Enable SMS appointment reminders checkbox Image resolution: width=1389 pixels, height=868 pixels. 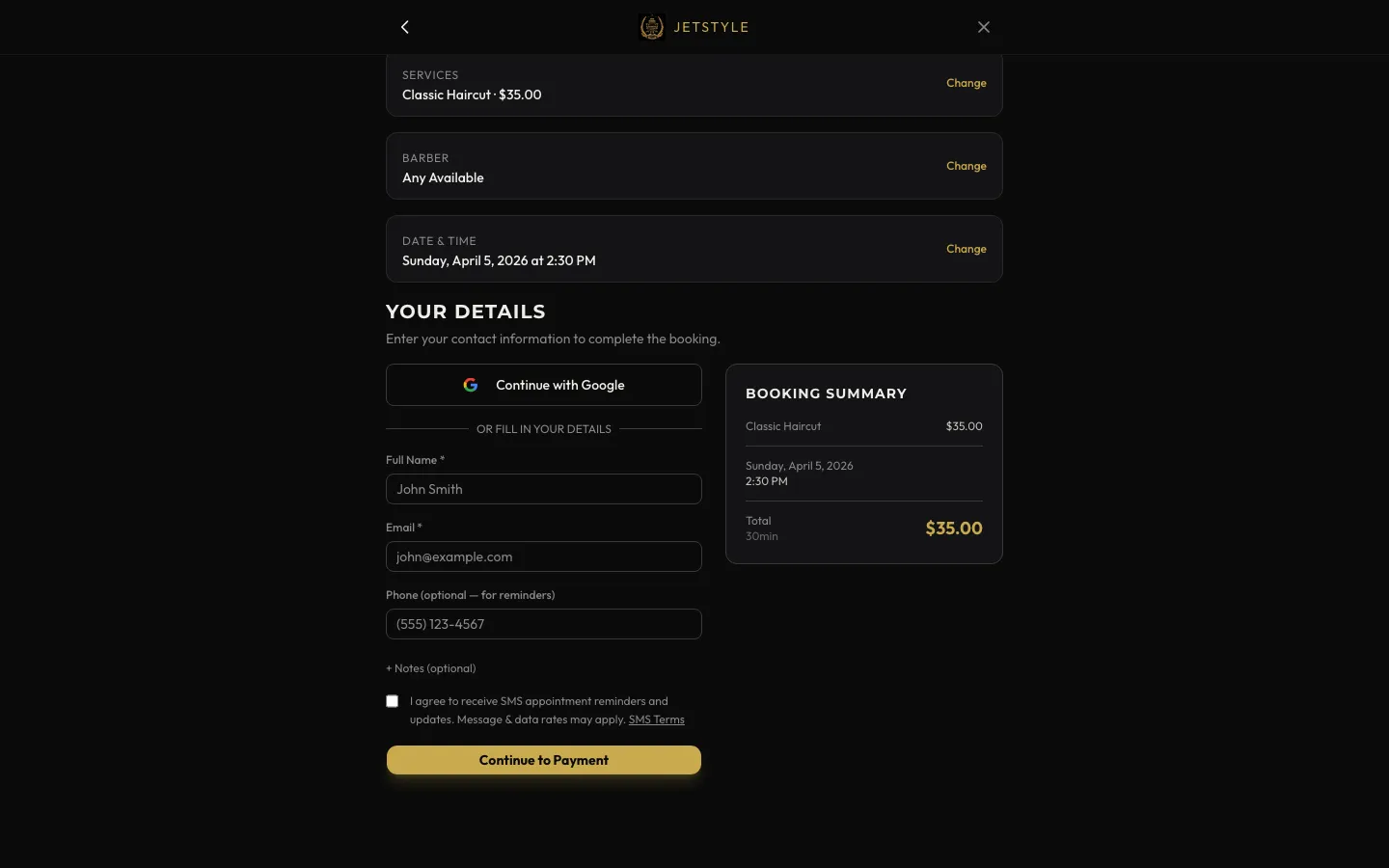[x=393, y=701]
